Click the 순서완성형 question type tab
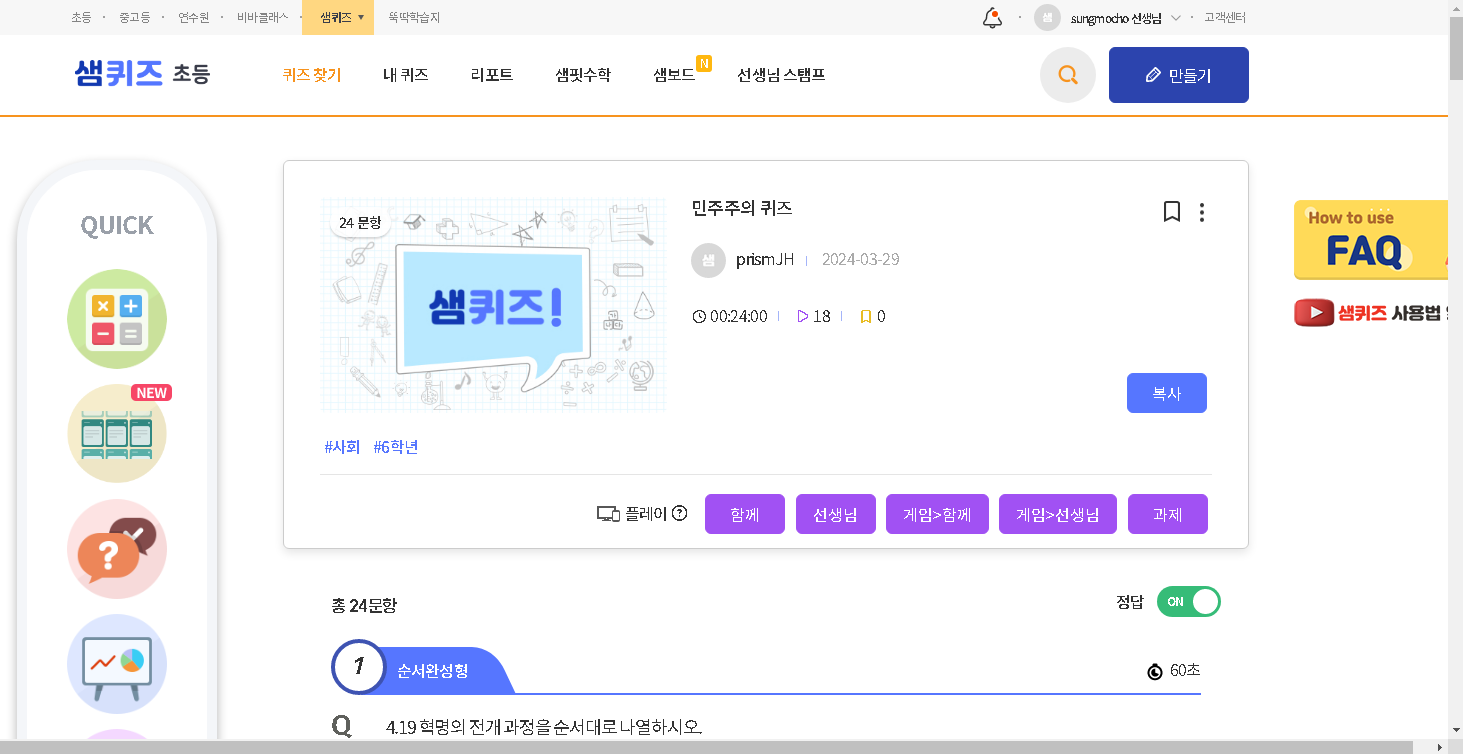 (433, 670)
